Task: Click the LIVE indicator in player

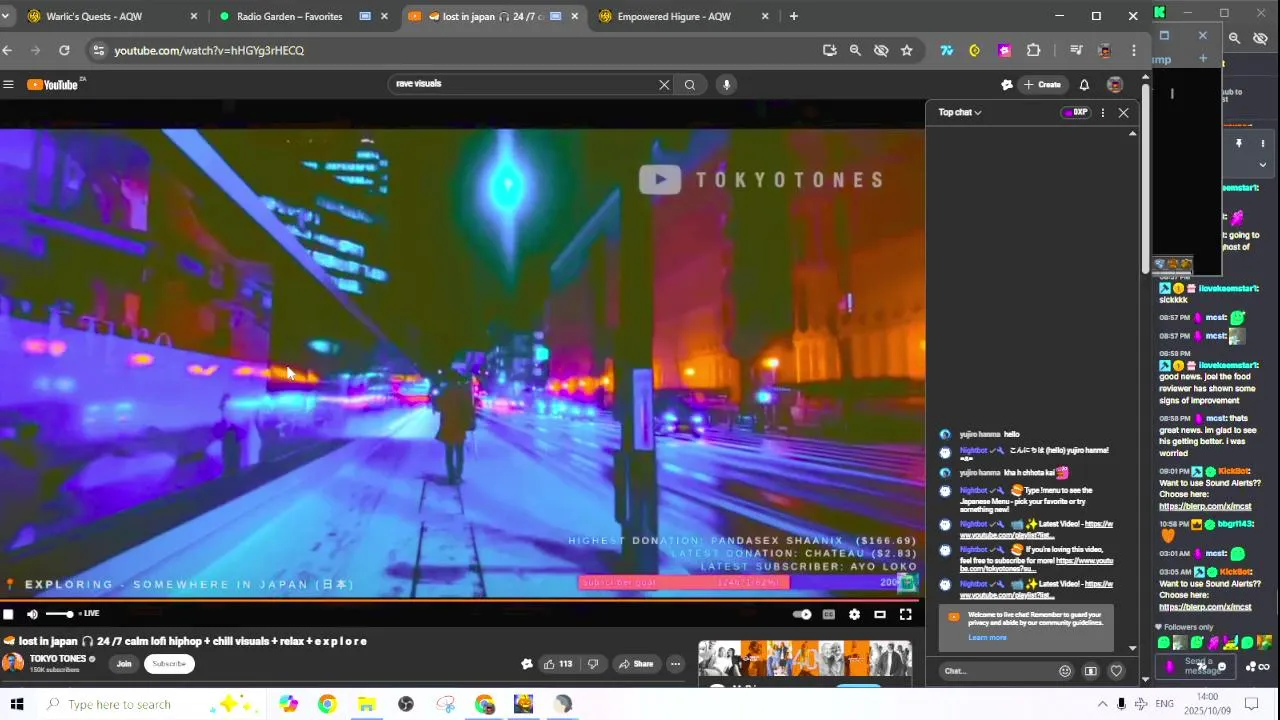Action: [x=88, y=614]
